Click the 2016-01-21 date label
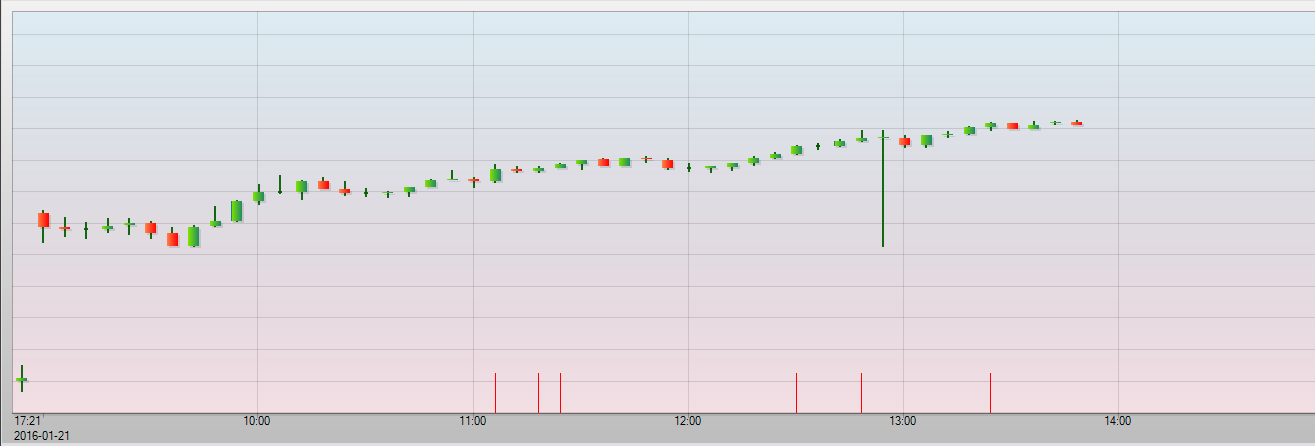Screen dimensions: 1315x446 click(42, 435)
